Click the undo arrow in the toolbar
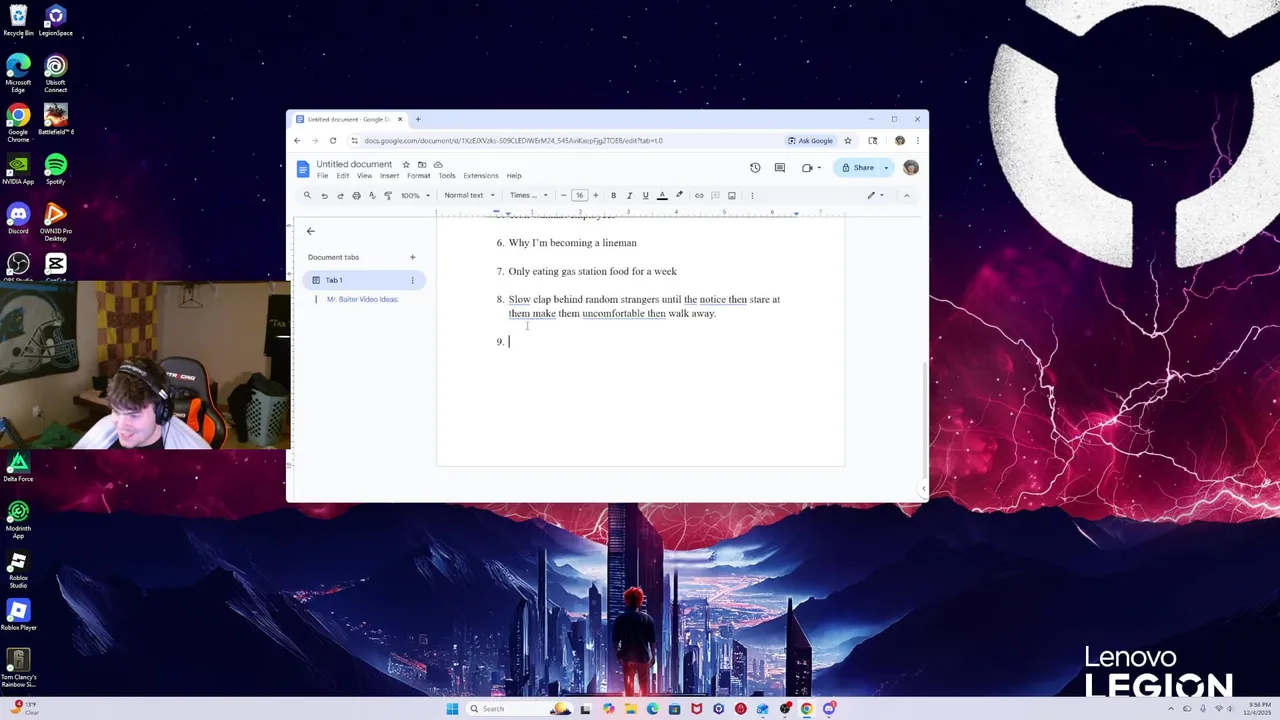The image size is (1280, 720). pyautogui.click(x=324, y=195)
